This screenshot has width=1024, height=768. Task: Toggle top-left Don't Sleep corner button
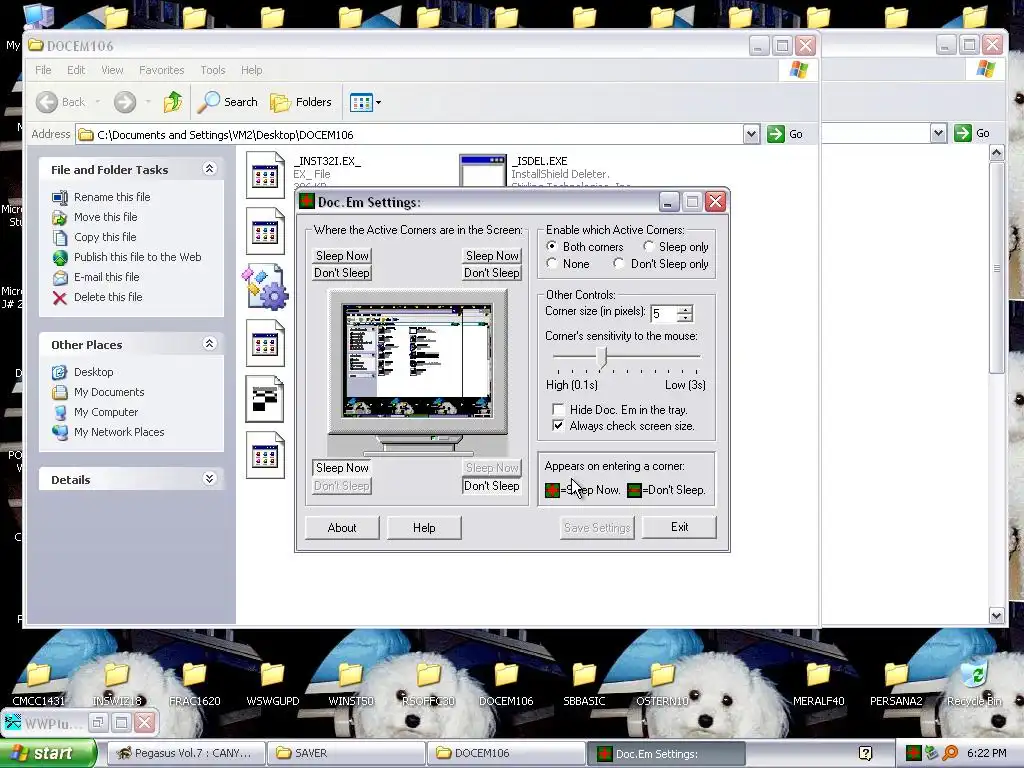342,273
